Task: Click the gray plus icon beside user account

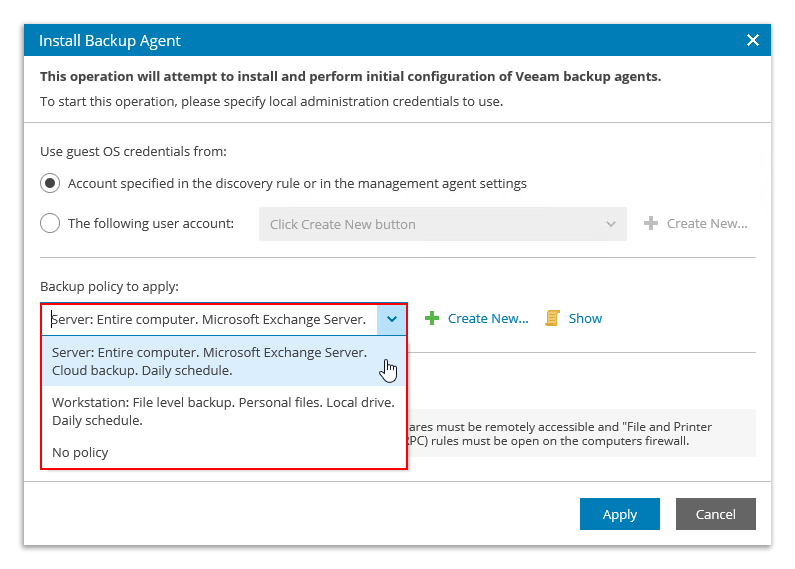Action: click(650, 223)
